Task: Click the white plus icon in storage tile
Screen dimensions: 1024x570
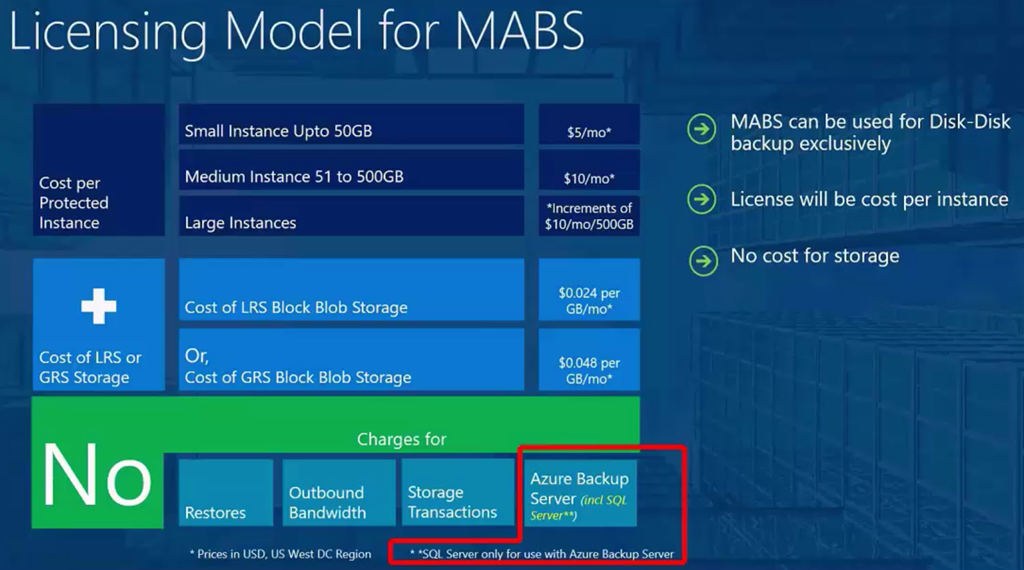Action: tap(99, 306)
